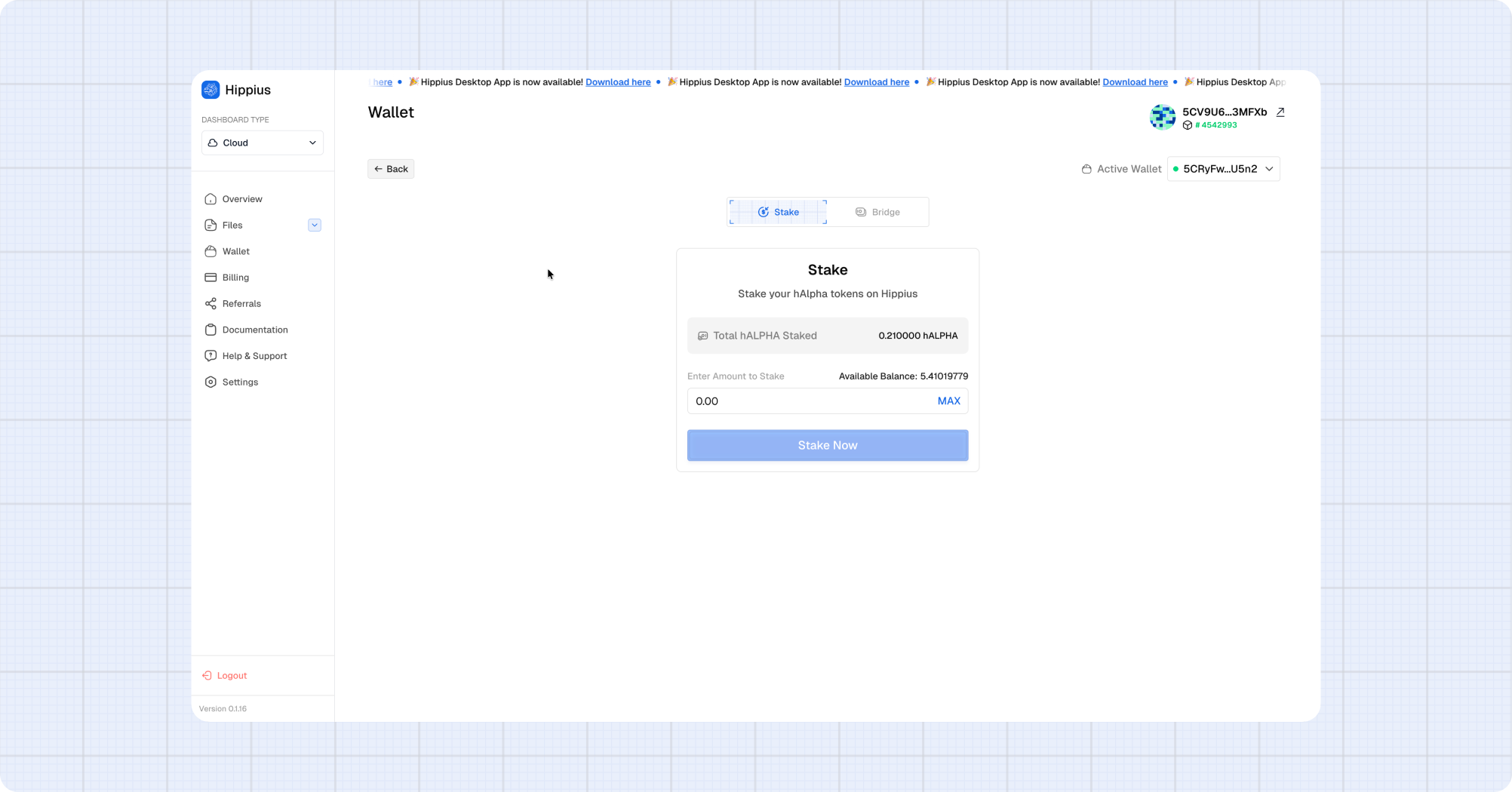Click Logout in the sidebar

pyautogui.click(x=225, y=675)
